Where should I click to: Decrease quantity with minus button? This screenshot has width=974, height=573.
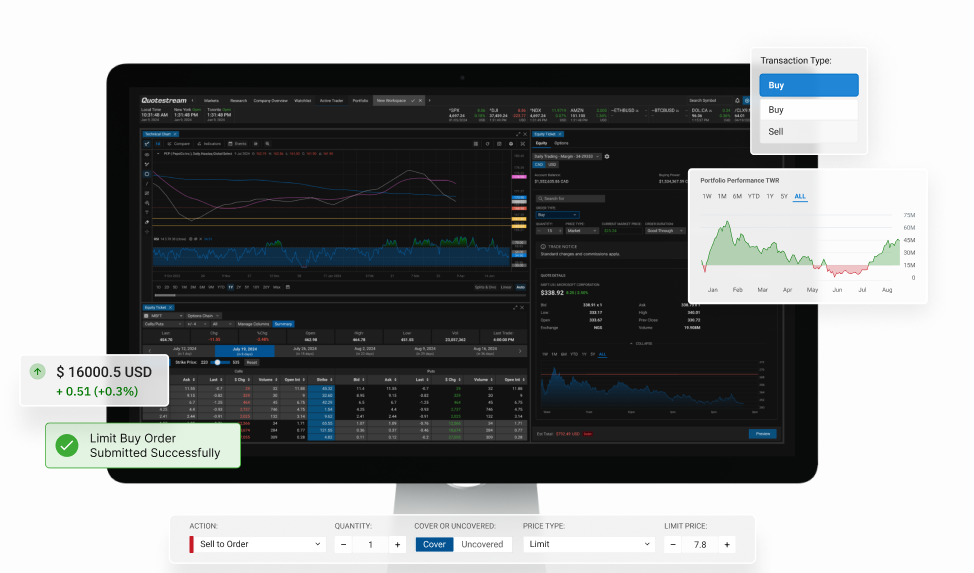[344, 545]
